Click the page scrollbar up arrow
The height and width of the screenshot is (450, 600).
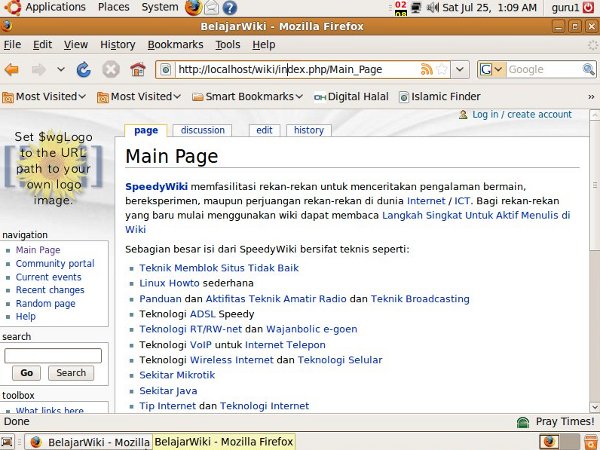595,115
